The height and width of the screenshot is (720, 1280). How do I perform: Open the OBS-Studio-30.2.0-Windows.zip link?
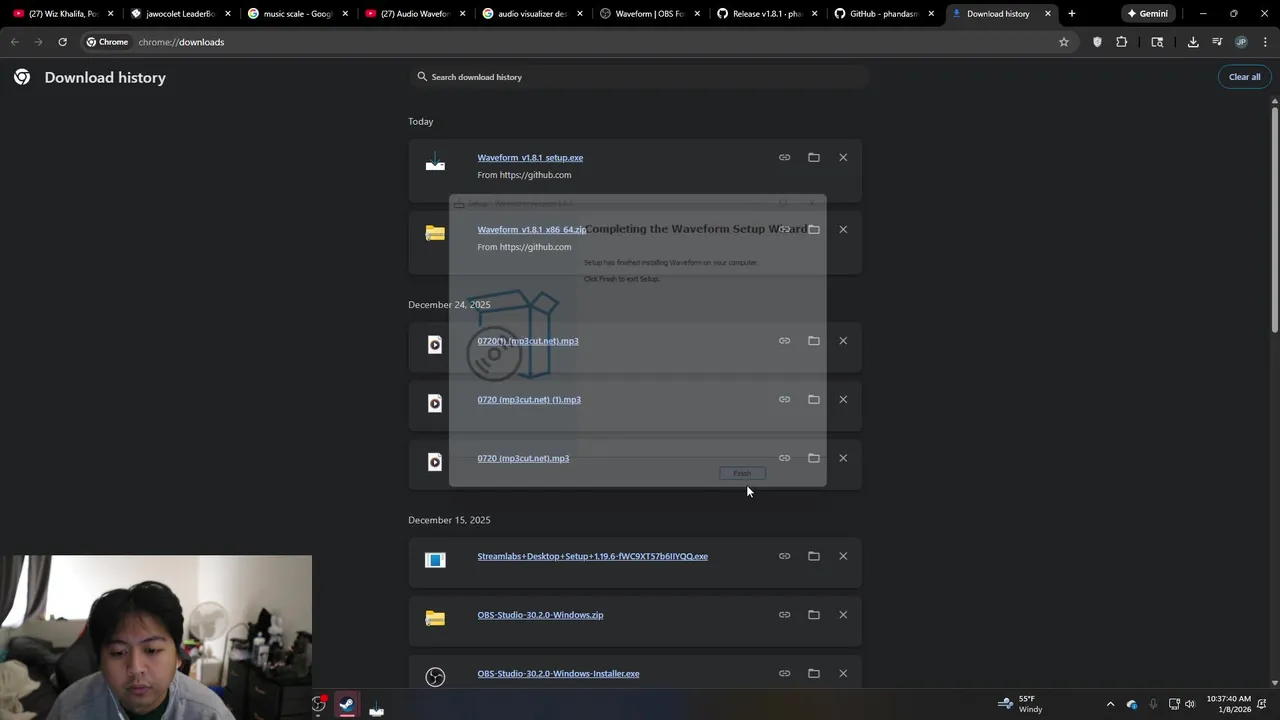coord(540,615)
